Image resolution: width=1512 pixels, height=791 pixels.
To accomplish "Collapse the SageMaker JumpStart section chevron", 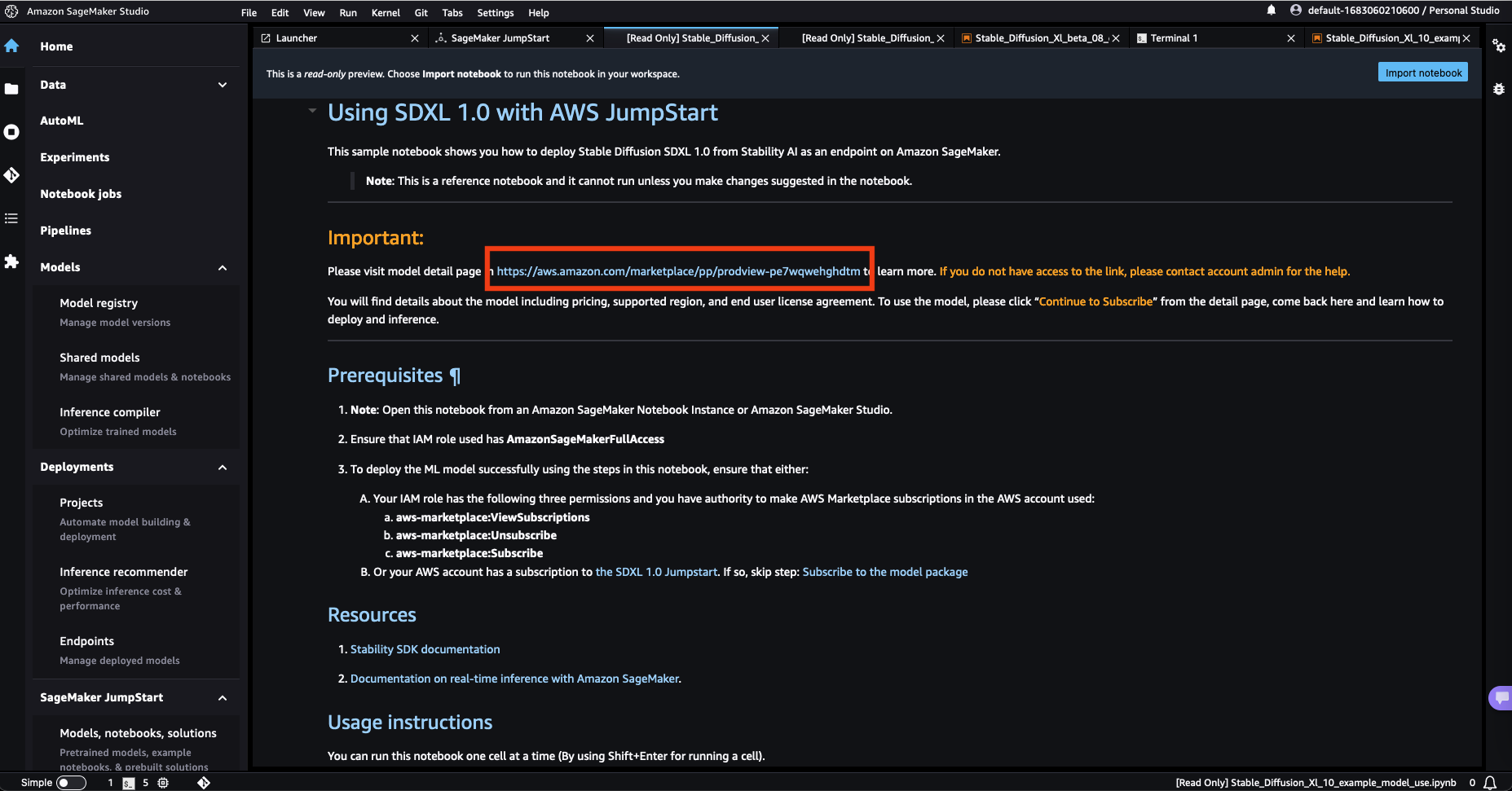I will 223,698.
